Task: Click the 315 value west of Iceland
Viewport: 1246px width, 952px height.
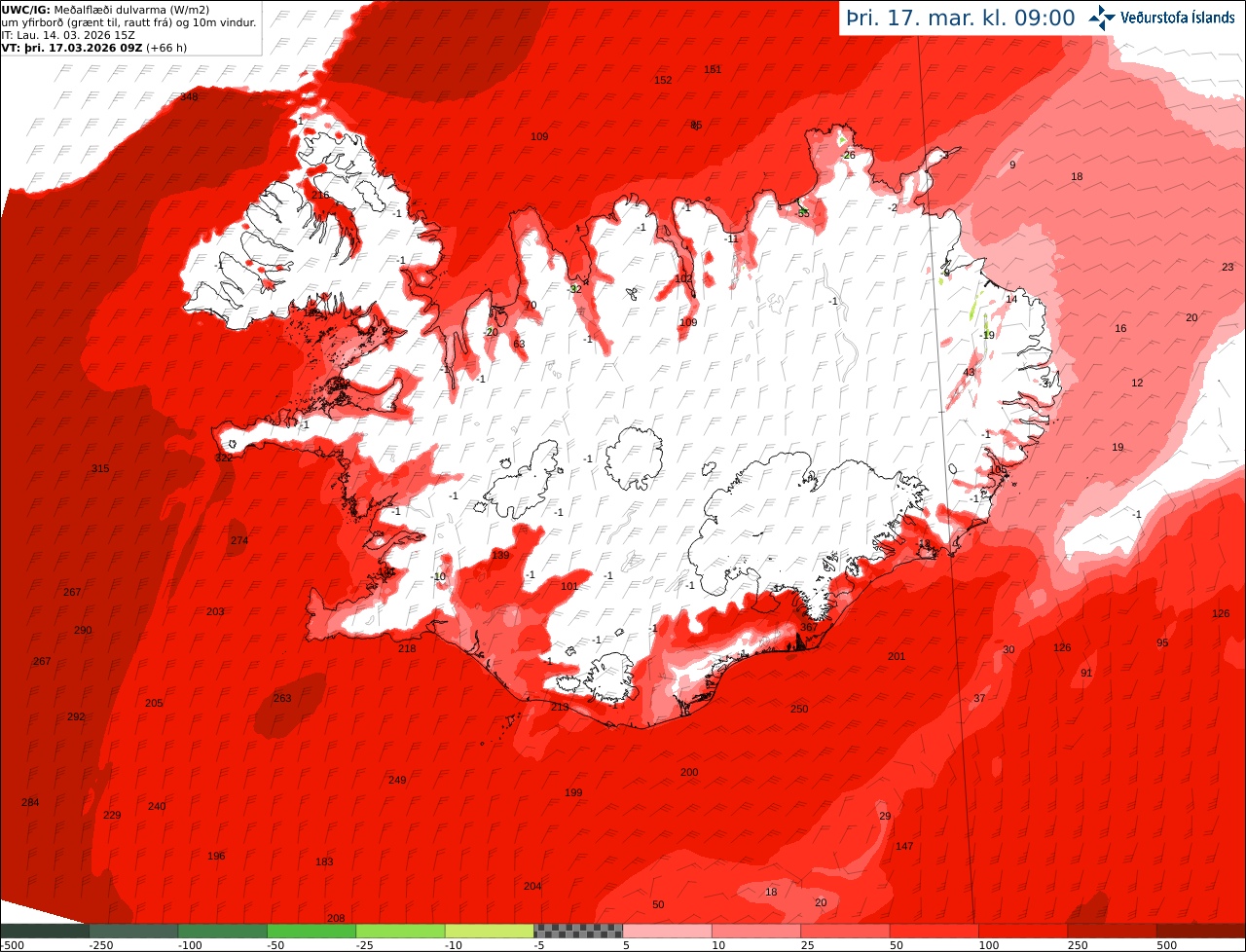Action: 100,468
